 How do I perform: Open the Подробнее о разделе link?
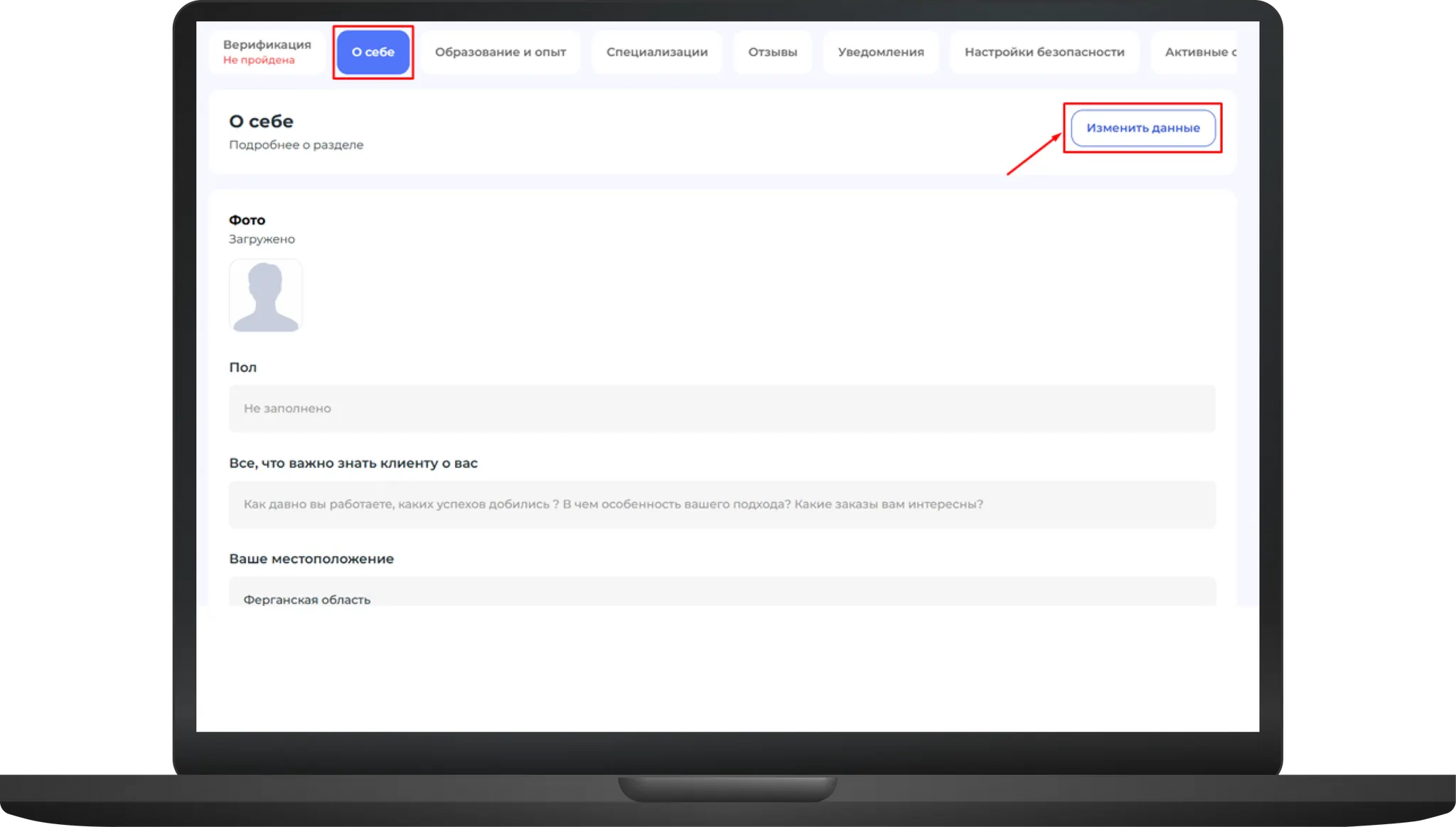pyautogui.click(x=296, y=145)
